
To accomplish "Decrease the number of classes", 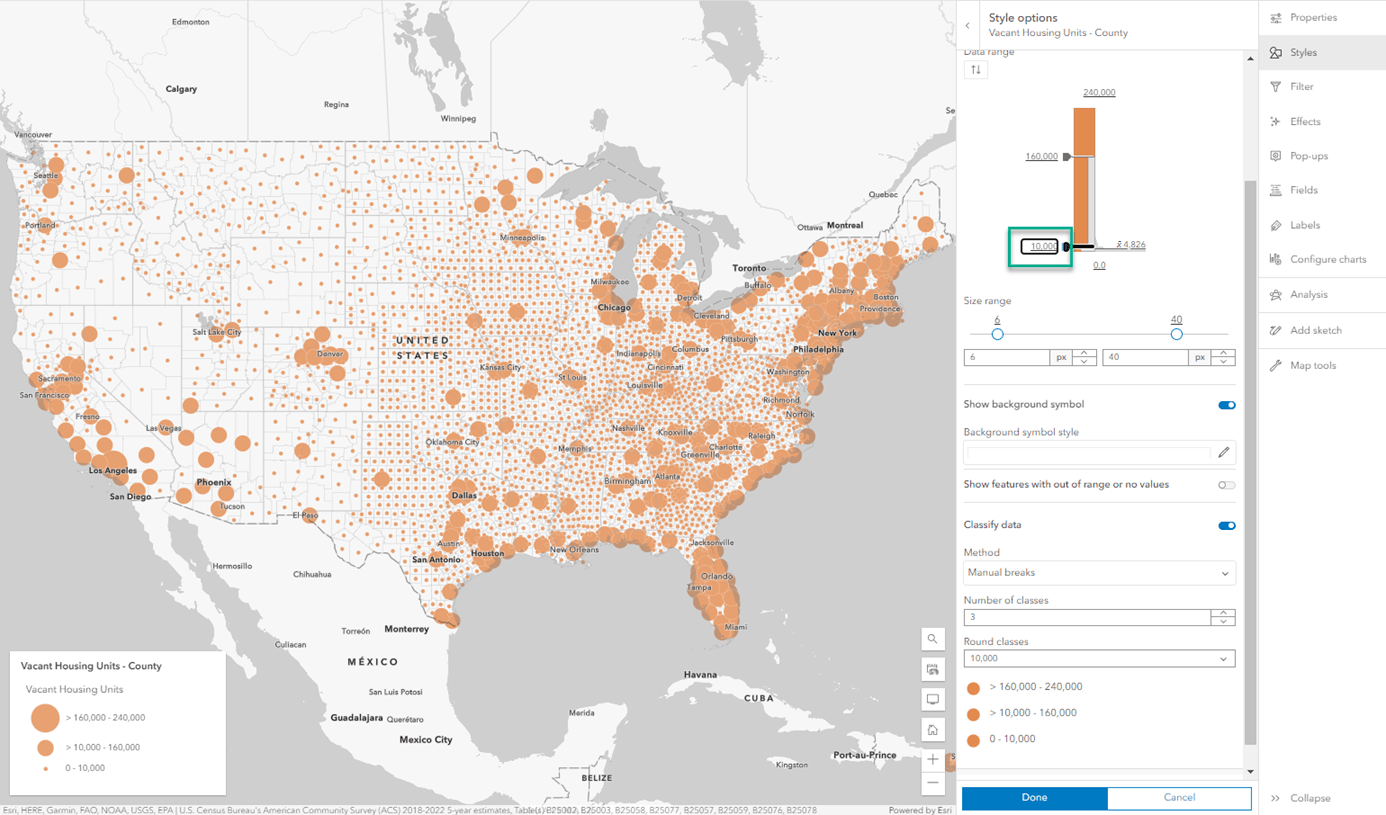I will coord(1223,622).
